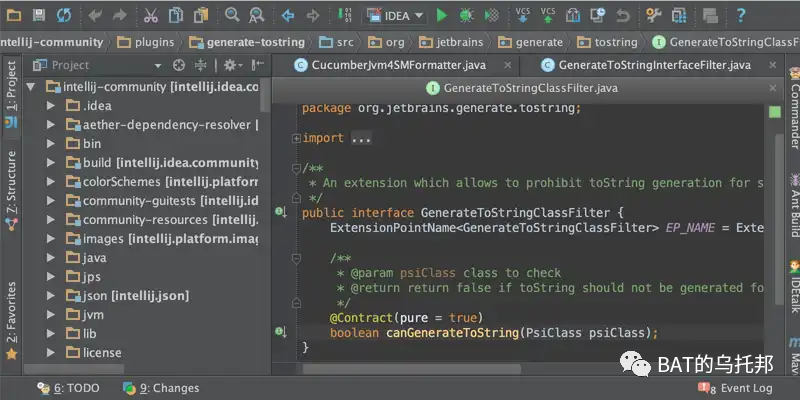Open Help question mark icon
The height and width of the screenshot is (400, 800).
pos(741,15)
